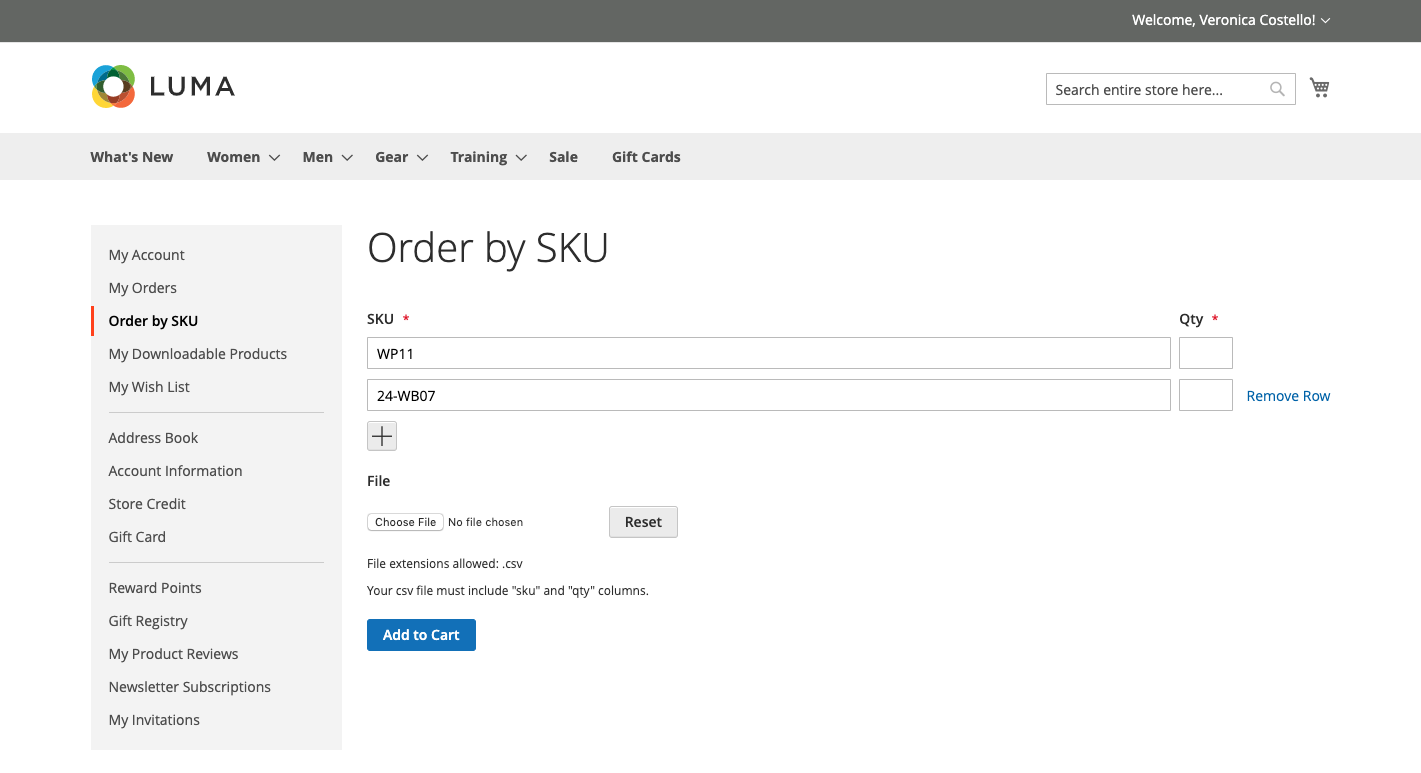The height and width of the screenshot is (773, 1421).
Task: Navigate to Reward Points
Action: click(x=155, y=587)
